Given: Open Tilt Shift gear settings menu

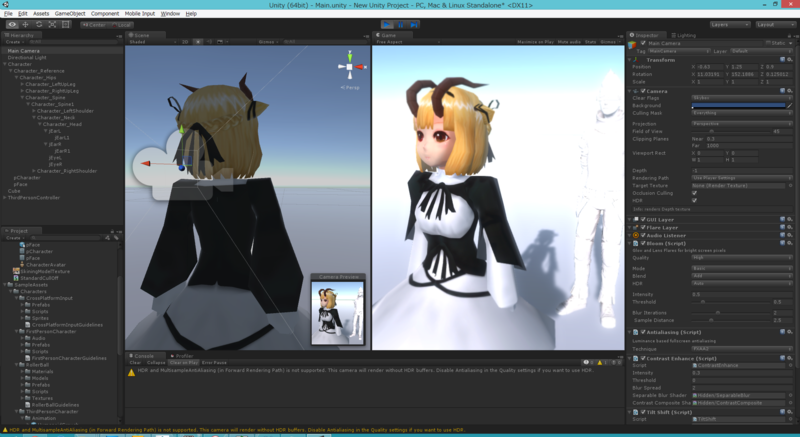Looking at the screenshot, I should tap(789, 412).
